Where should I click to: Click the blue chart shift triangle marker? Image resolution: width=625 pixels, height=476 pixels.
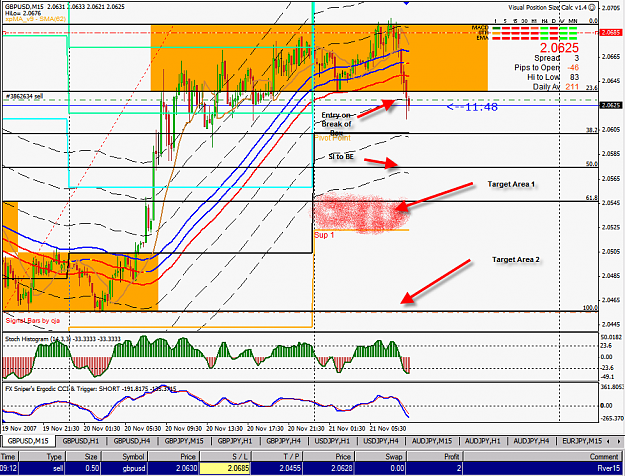[406, 3]
